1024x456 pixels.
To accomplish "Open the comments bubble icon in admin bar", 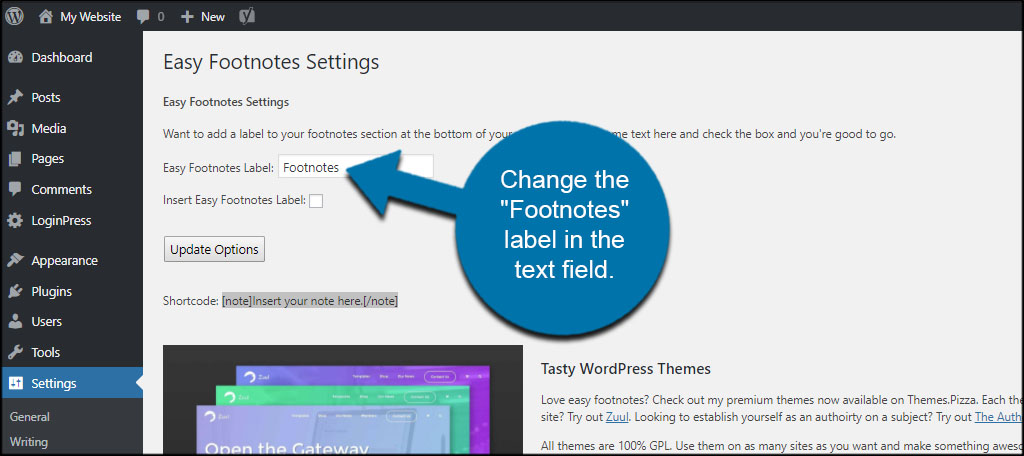I will [x=143, y=17].
